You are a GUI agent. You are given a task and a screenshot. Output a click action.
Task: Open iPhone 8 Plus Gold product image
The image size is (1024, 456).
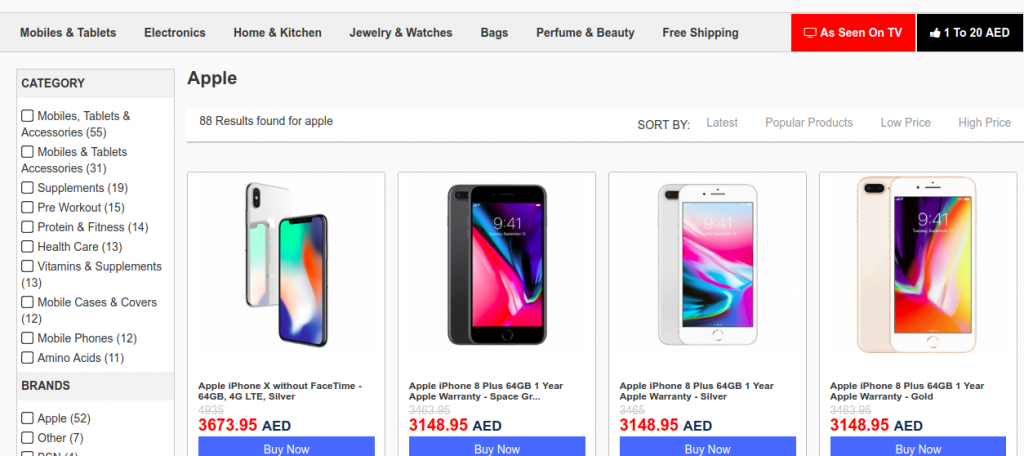pos(918,265)
